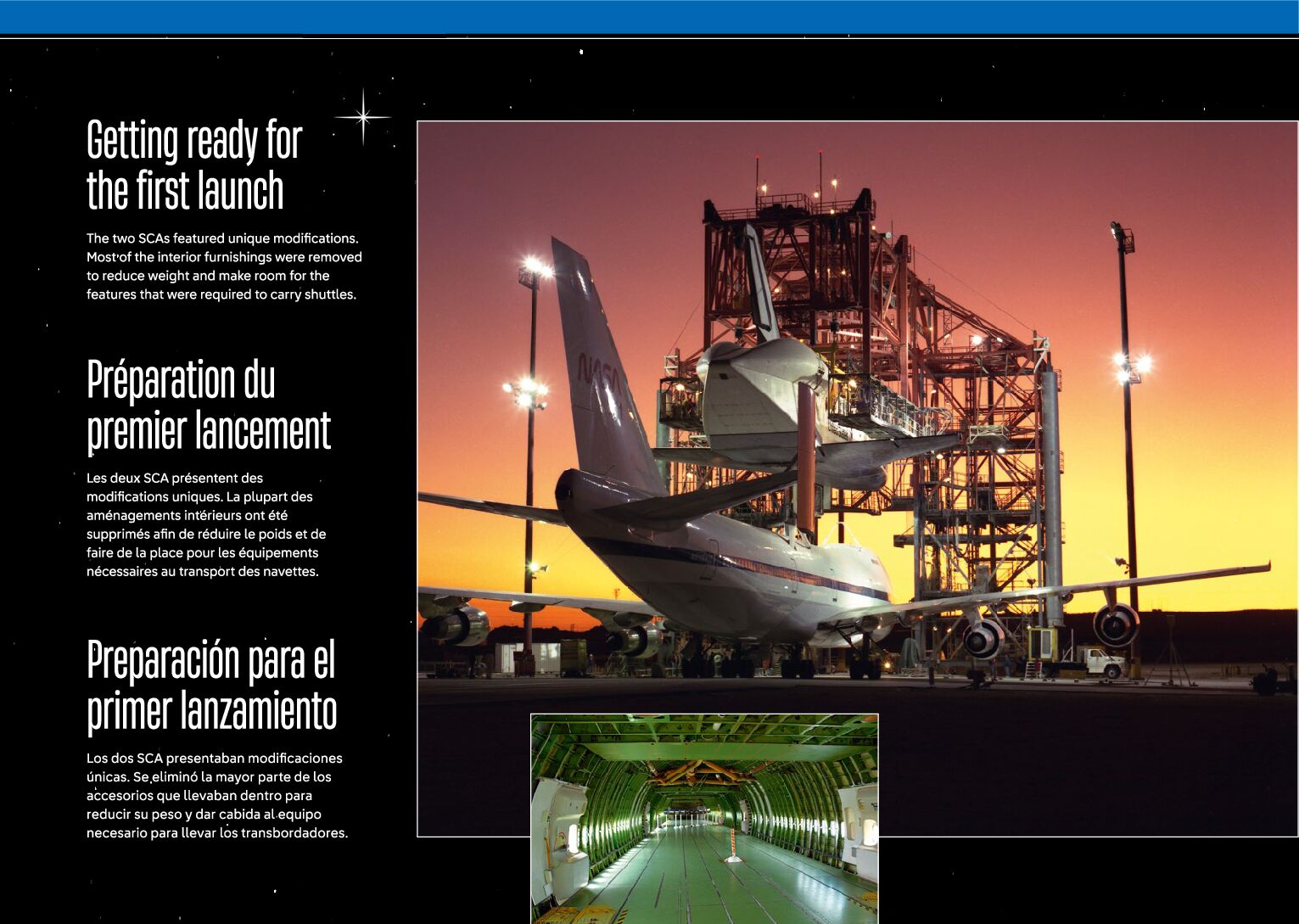Select the "Préparation du premier lancement" heading
1299x924 pixels.
coord(208,404)
